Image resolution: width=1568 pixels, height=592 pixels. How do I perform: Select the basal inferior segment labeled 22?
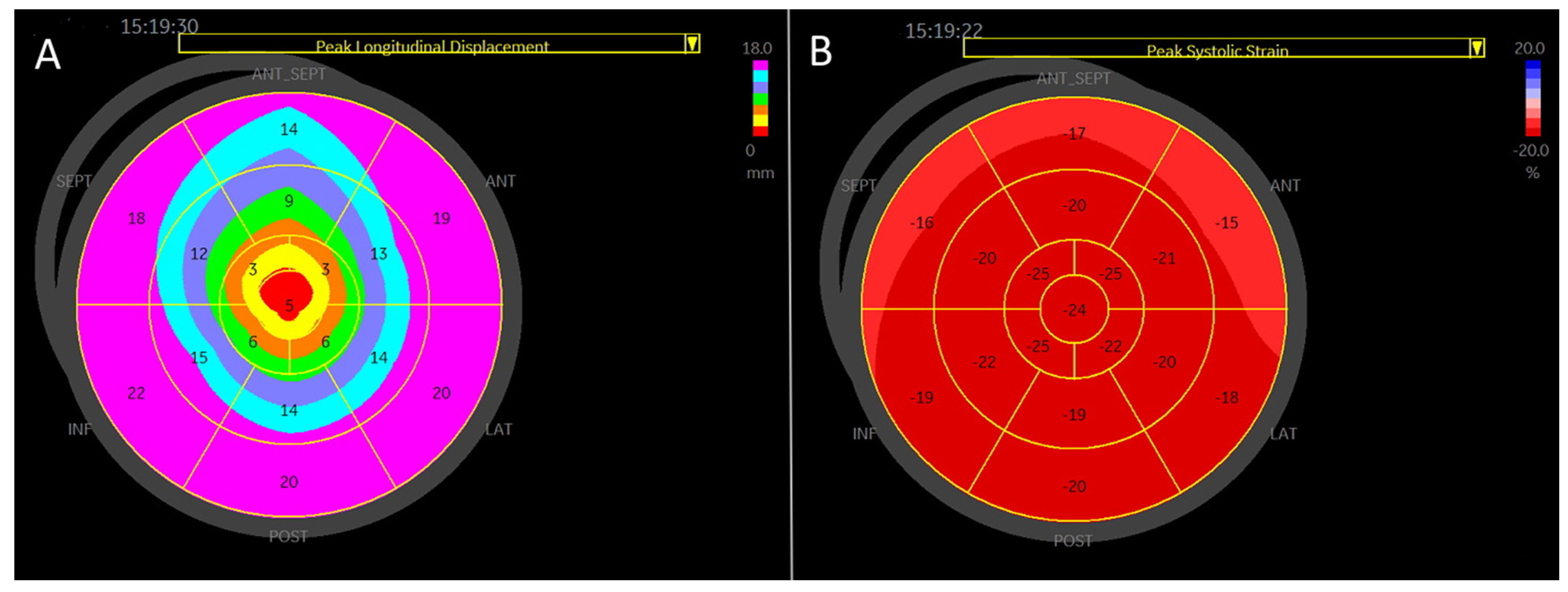(136, 393)
